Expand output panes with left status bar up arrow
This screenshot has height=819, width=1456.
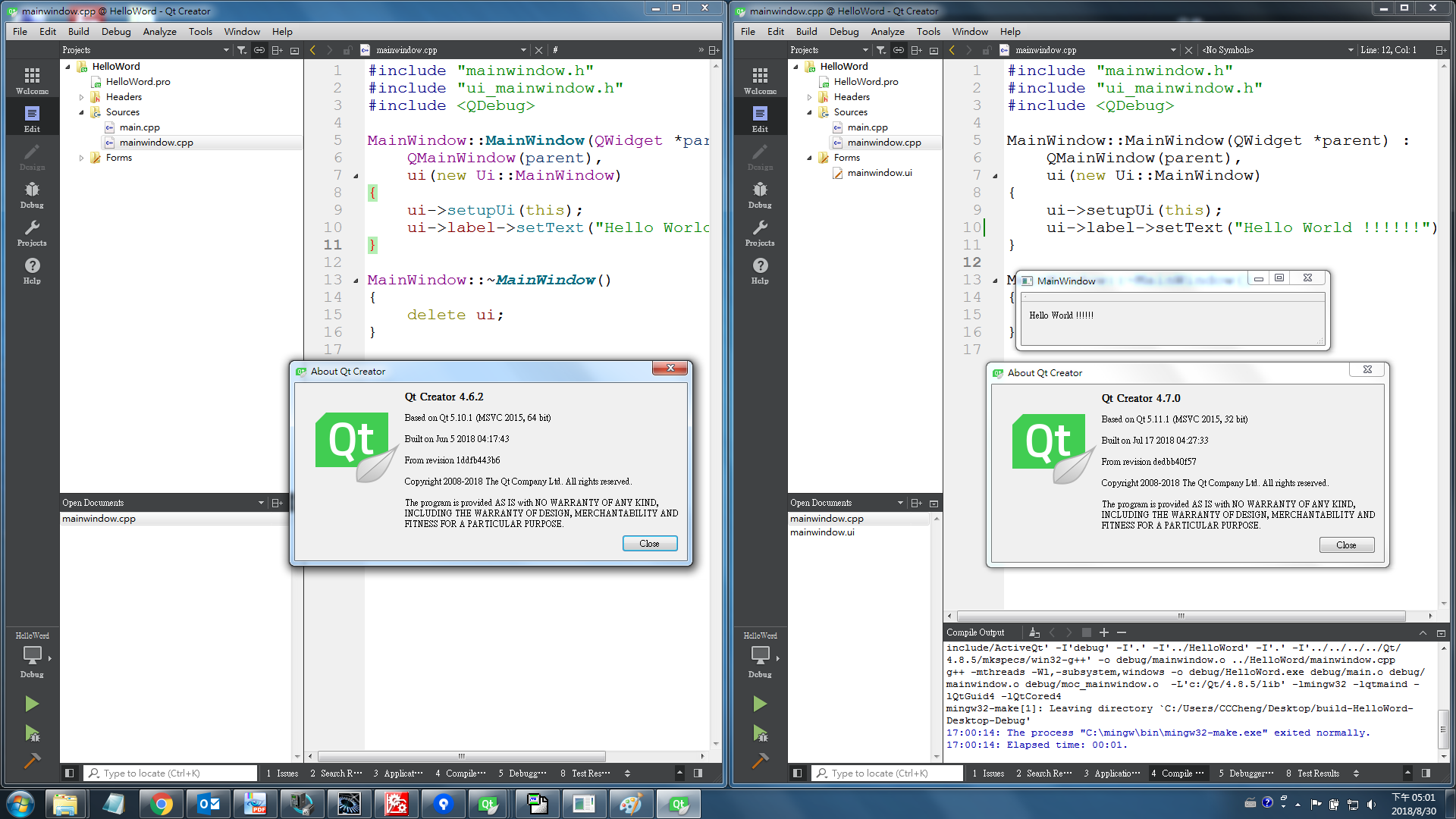(679, 773)
